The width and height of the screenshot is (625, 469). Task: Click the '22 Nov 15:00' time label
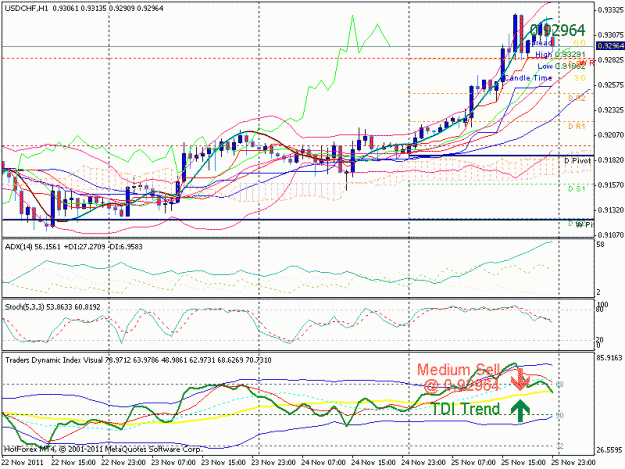click(x=74, y=463)
